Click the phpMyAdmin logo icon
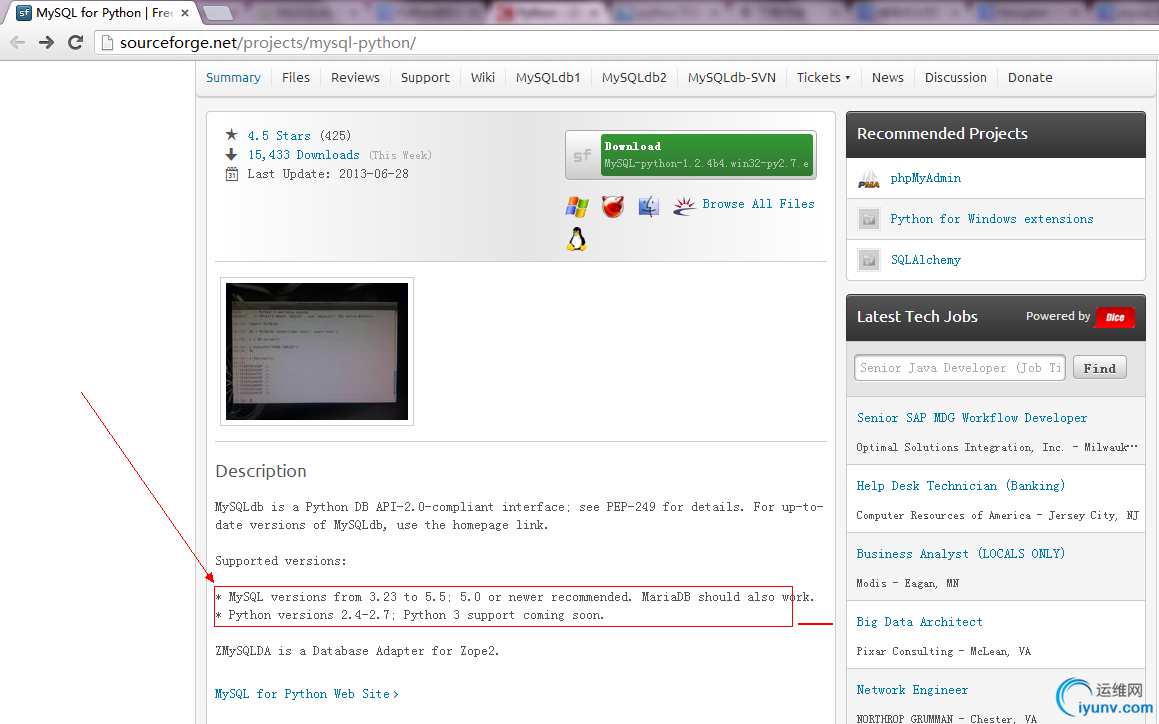Screen dimensions: 1159x724 point(869,178)
